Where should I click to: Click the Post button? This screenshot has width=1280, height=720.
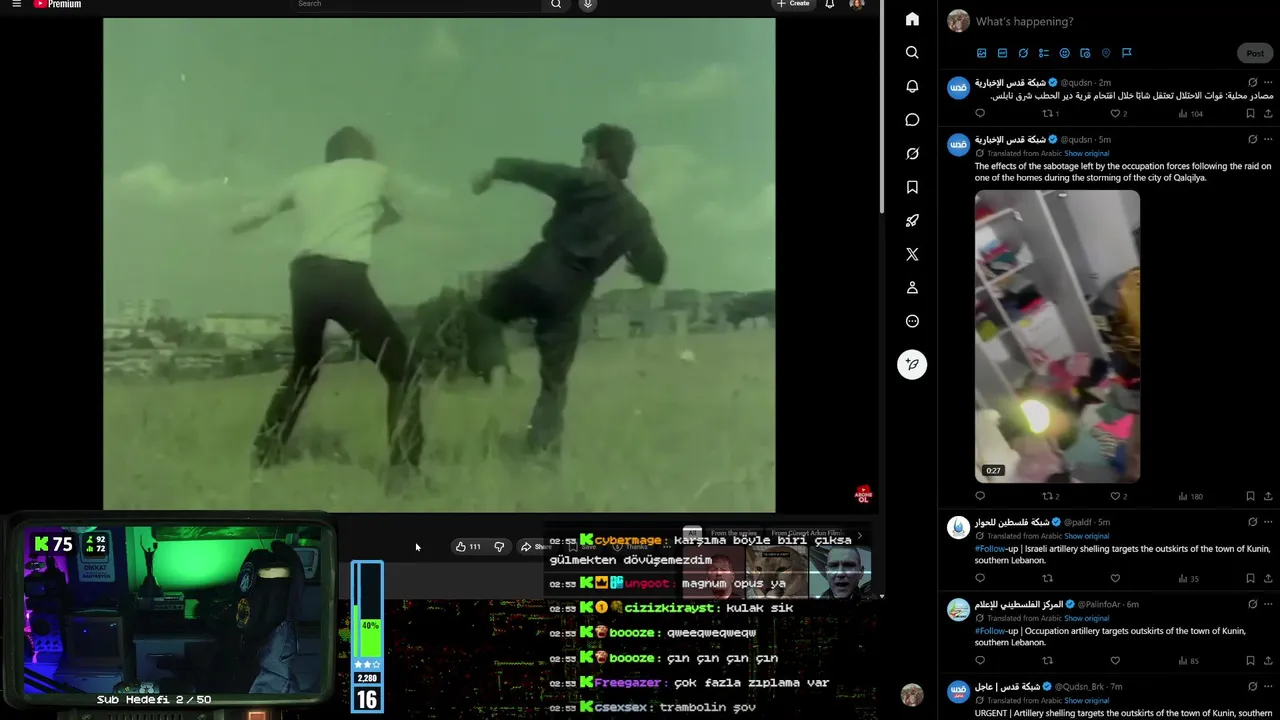pos(1255,53)
